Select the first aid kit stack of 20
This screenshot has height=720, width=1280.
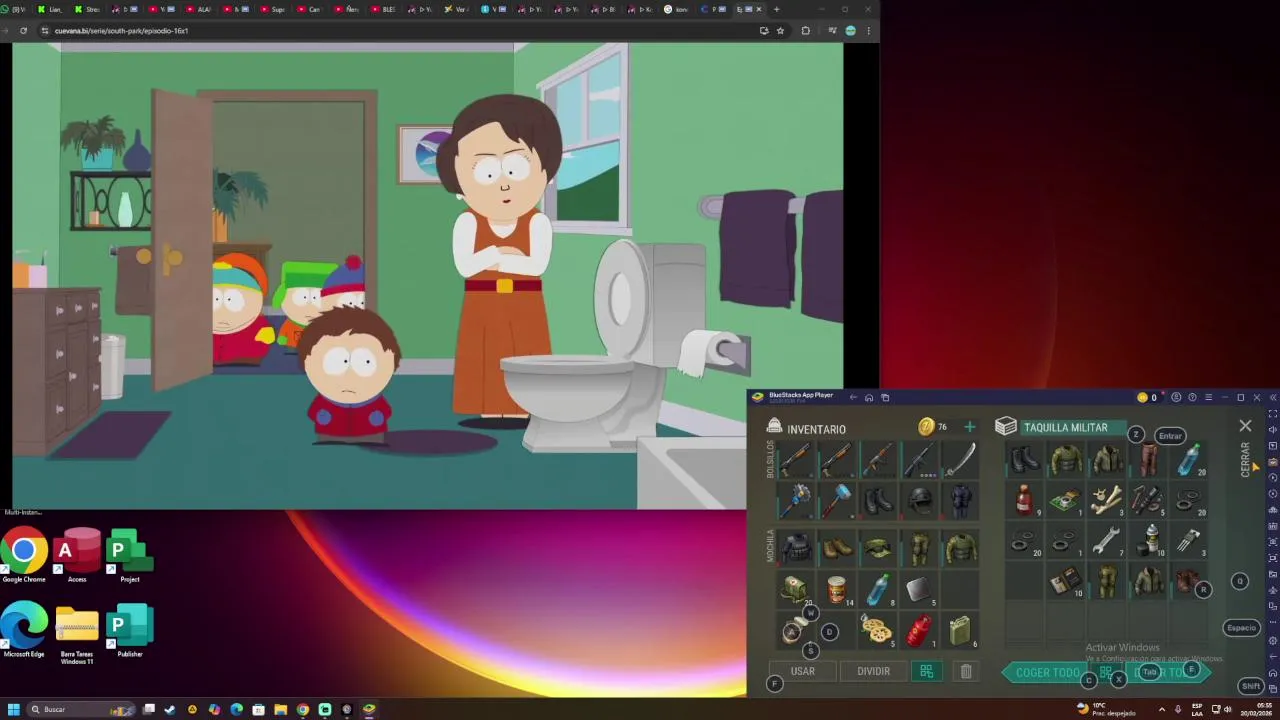796,589
